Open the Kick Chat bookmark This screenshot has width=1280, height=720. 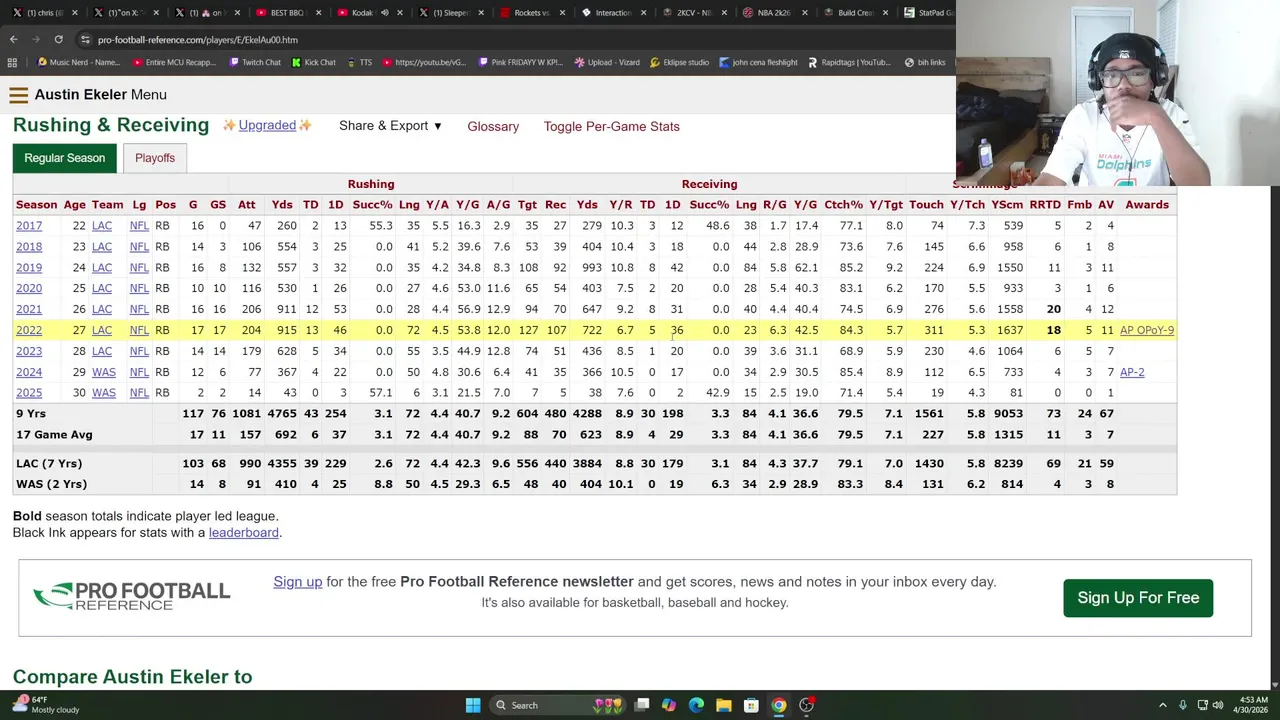click(313, 62)
